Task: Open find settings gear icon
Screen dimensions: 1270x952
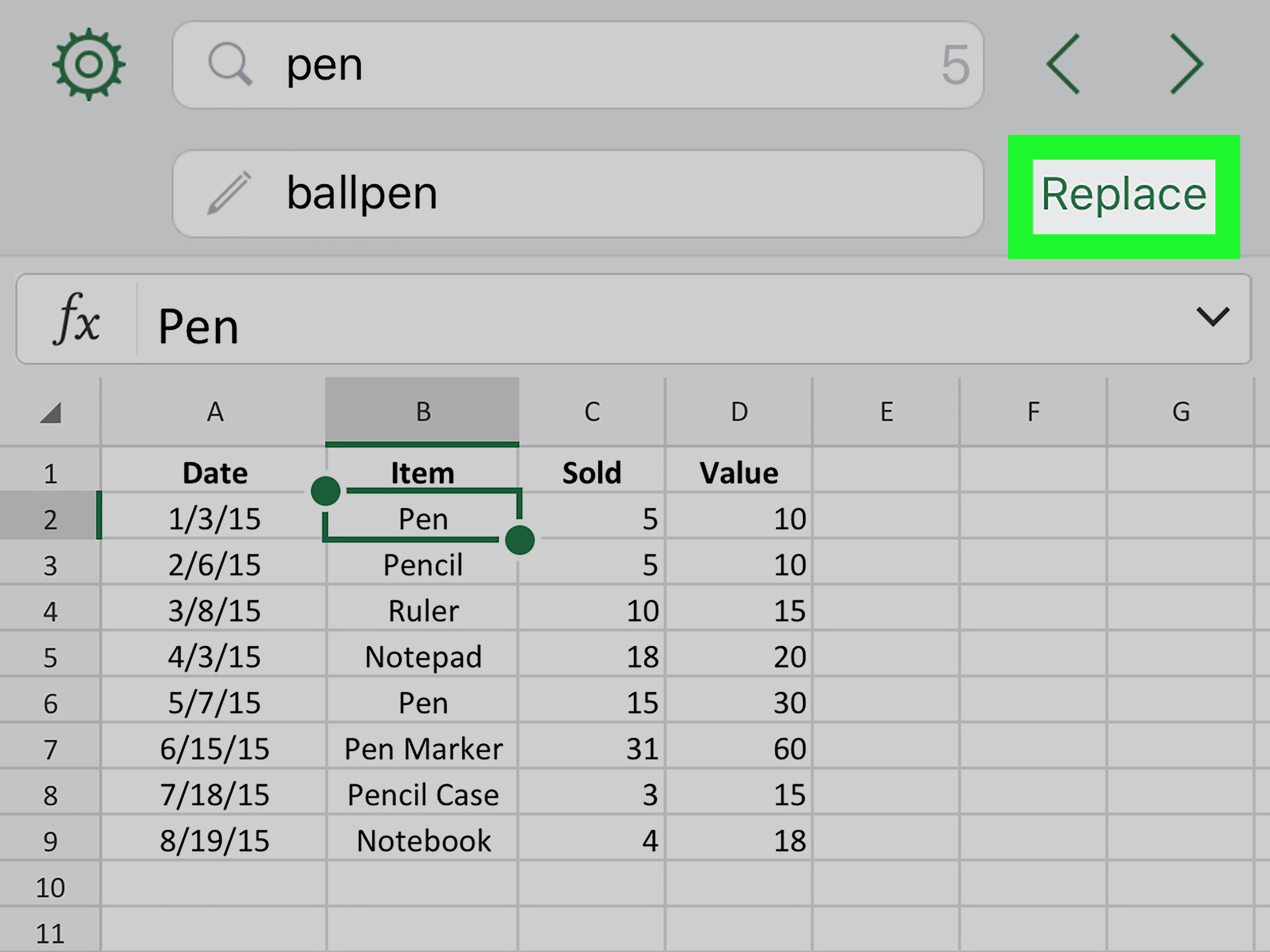Action: point(89,64)
